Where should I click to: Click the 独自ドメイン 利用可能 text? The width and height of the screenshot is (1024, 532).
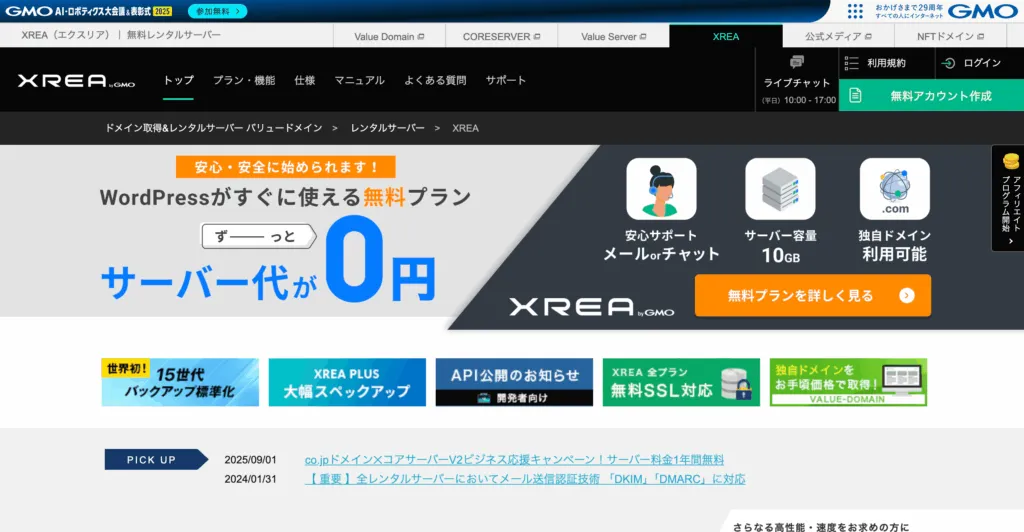(895, 245)
